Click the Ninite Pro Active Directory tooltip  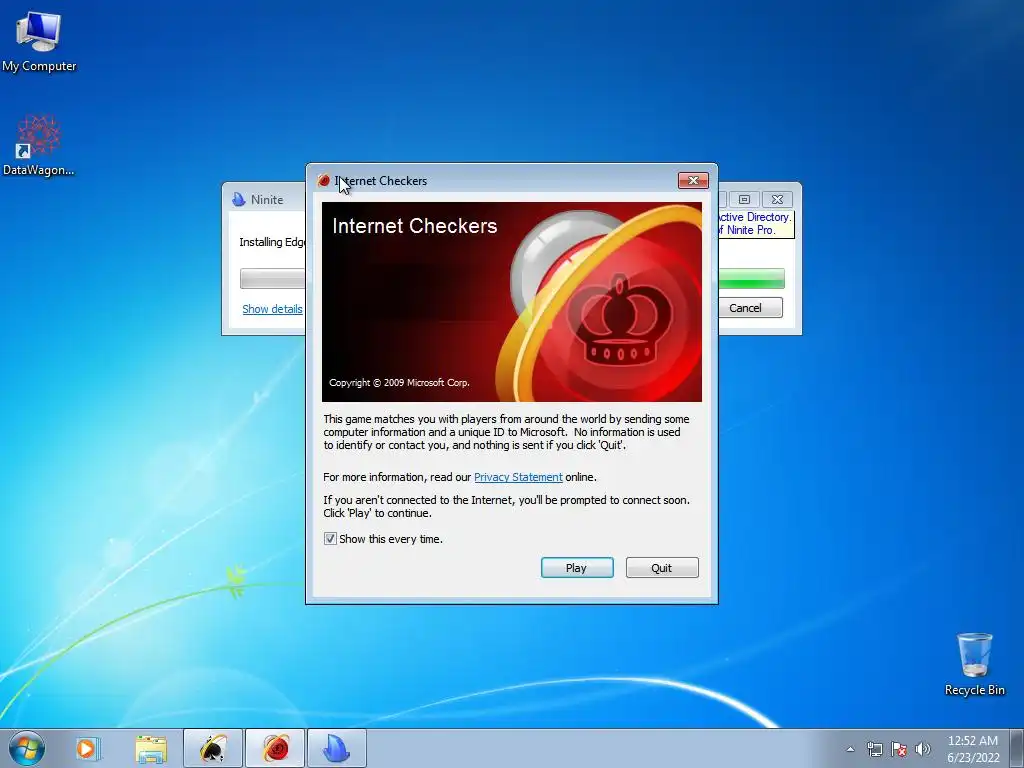coord(756,223)
